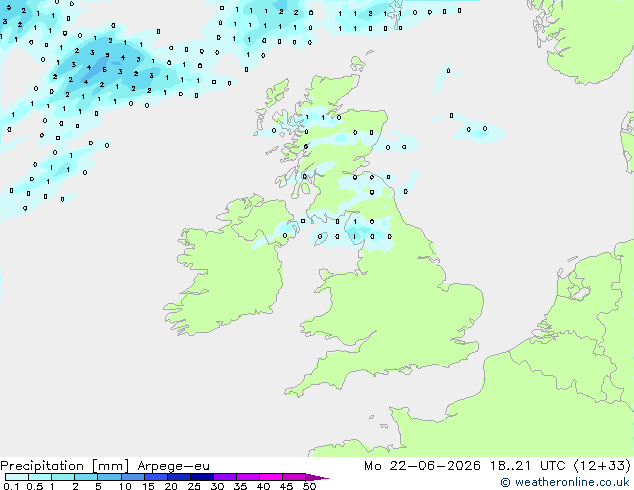Open the weatheronline.co.uk copyright link
Image resolution: width=634 pixels, height=490 pixels.
click(x=565, y=482)
